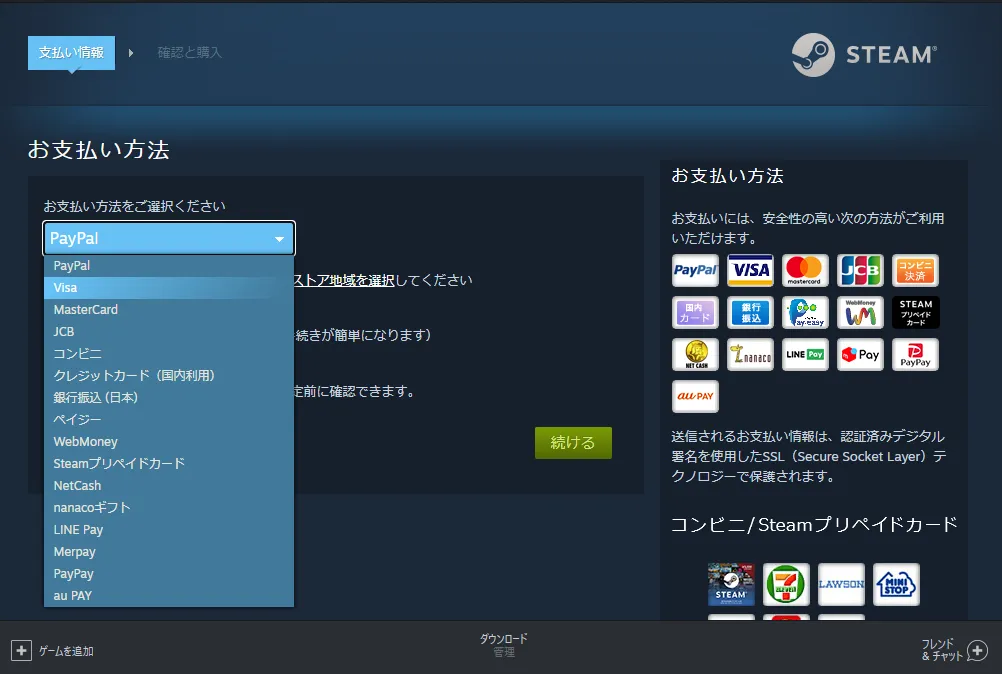Image resolution: width=1002 pixels, height=674 pixels.
Task: Pick WebMoney from the list
Action: 169,441
